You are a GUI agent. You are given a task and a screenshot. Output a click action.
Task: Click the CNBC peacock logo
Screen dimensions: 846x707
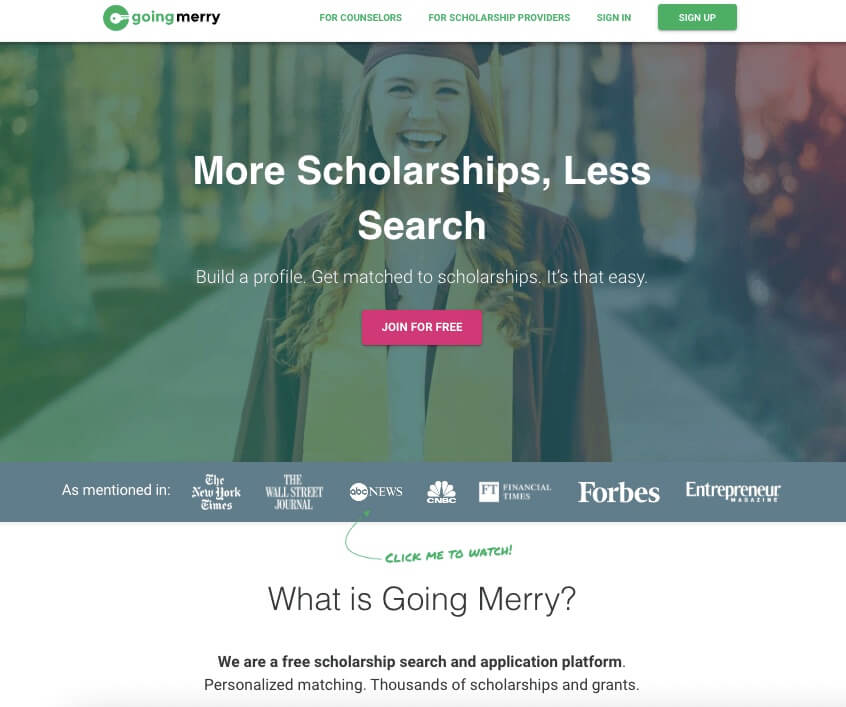coord(441,492)
